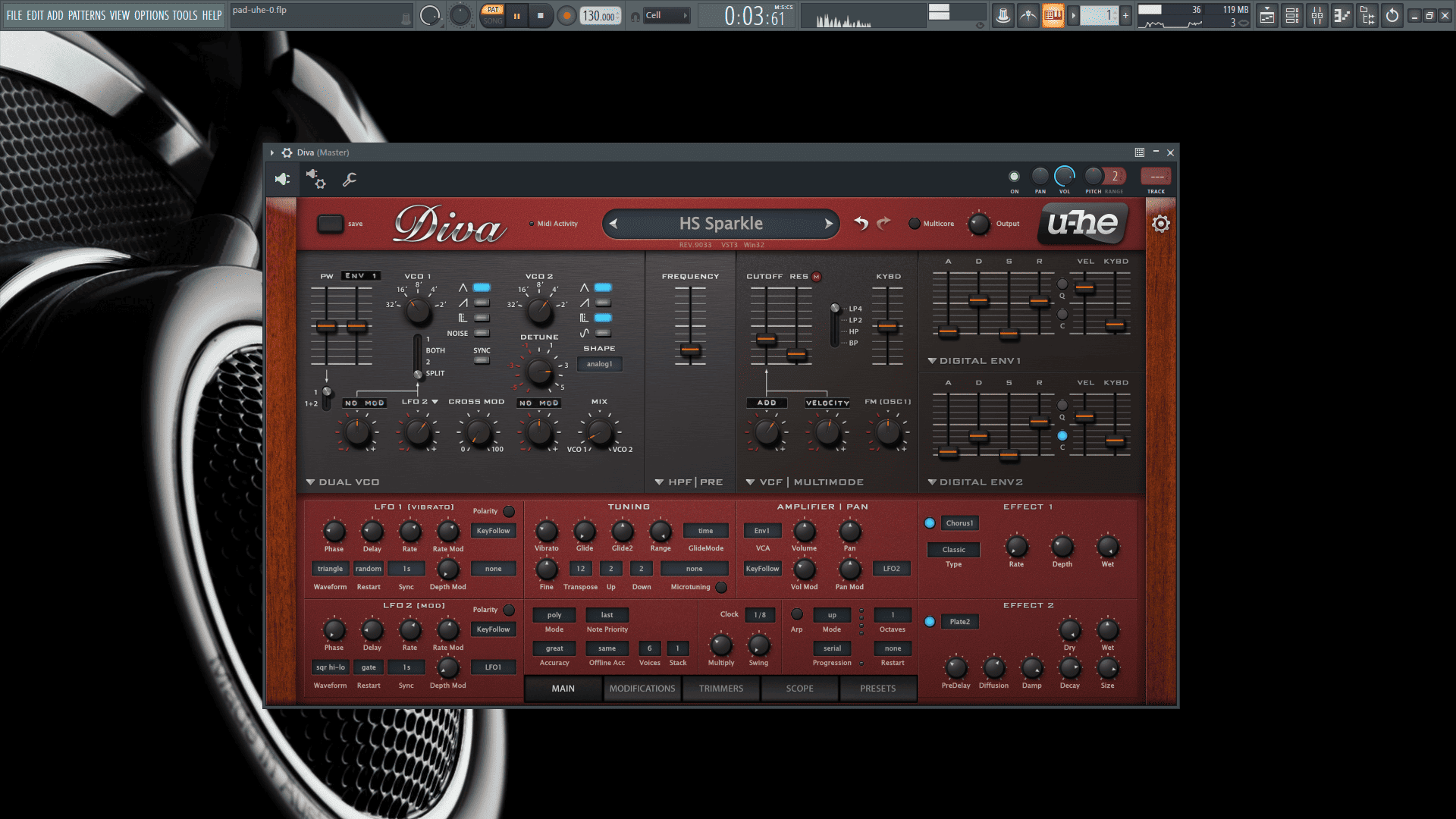Click the u-he logo
Image resolution: width=1456 pixels, height=819 pixels.
(1083, 224)
